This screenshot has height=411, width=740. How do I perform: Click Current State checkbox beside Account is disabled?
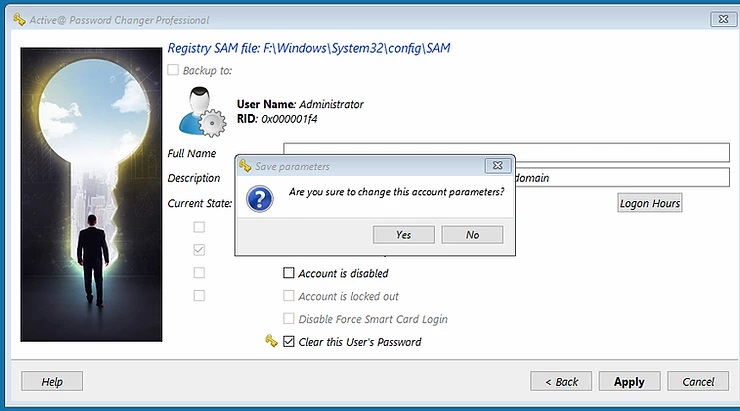tap(199, 273)
